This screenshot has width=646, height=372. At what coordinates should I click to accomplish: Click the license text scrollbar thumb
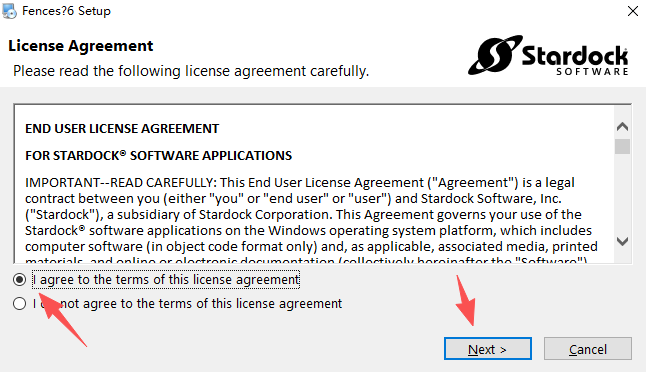(623, 147)
